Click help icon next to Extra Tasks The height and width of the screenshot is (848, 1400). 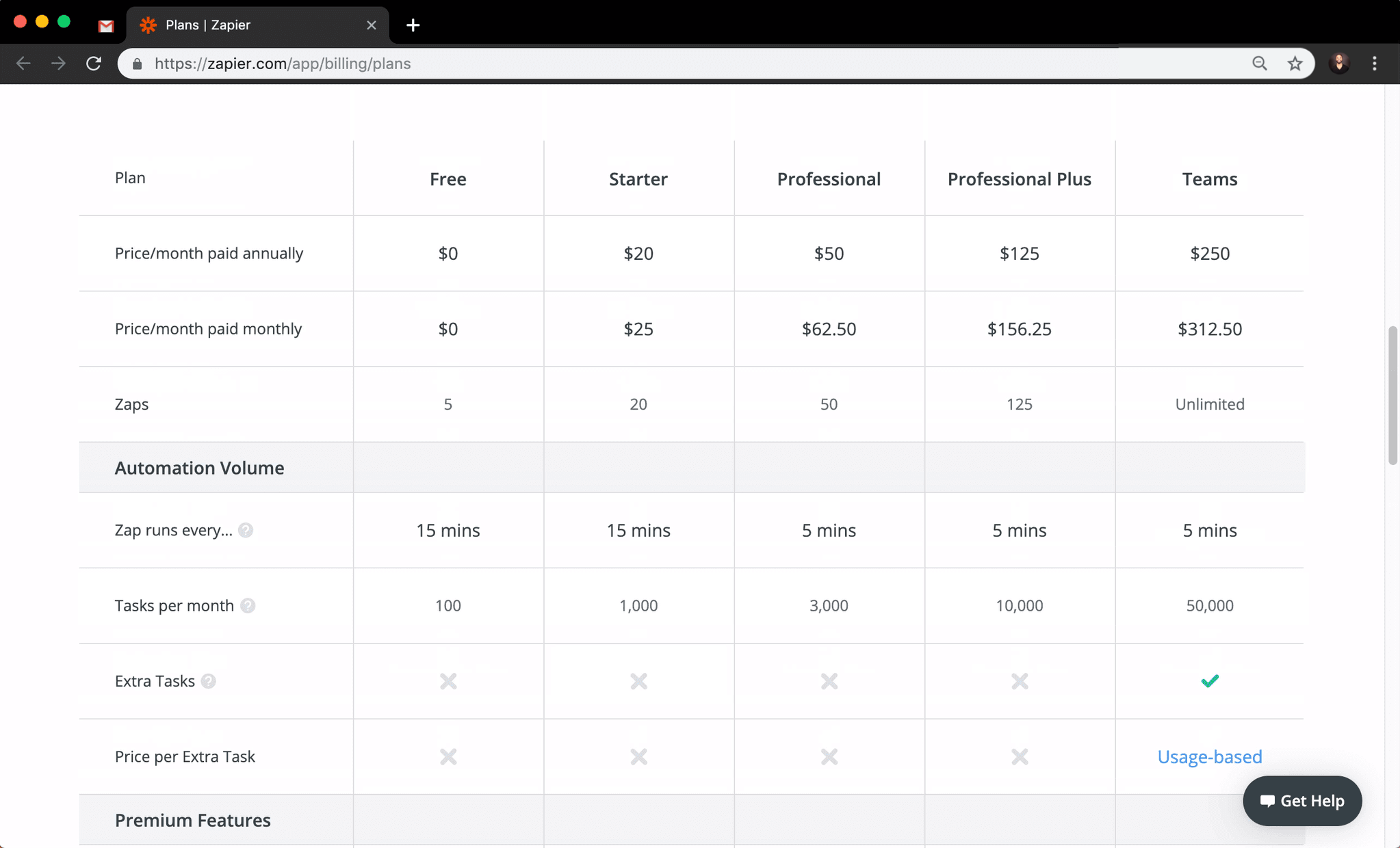[209, 681]
